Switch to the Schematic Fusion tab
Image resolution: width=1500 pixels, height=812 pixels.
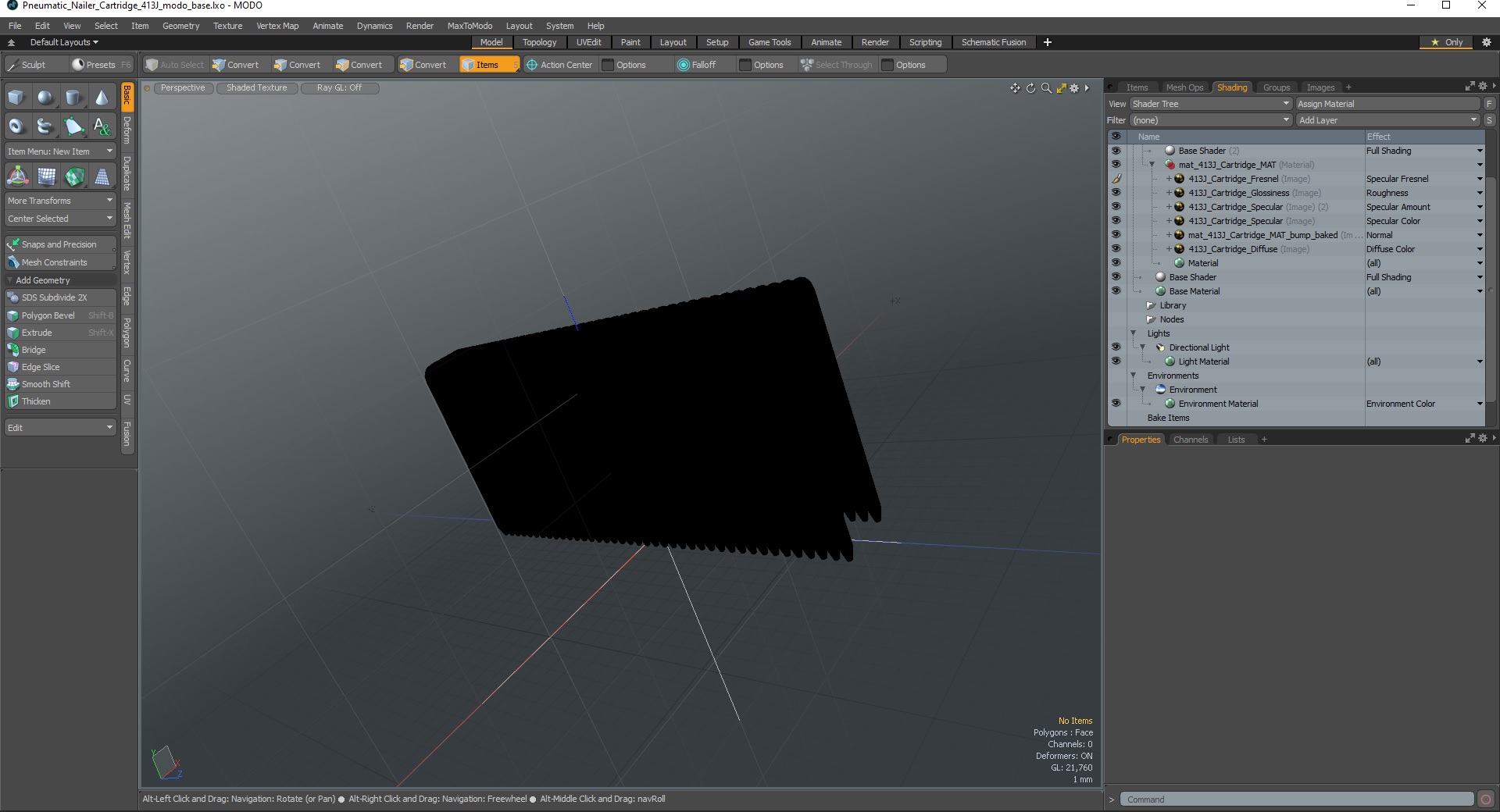993,42
